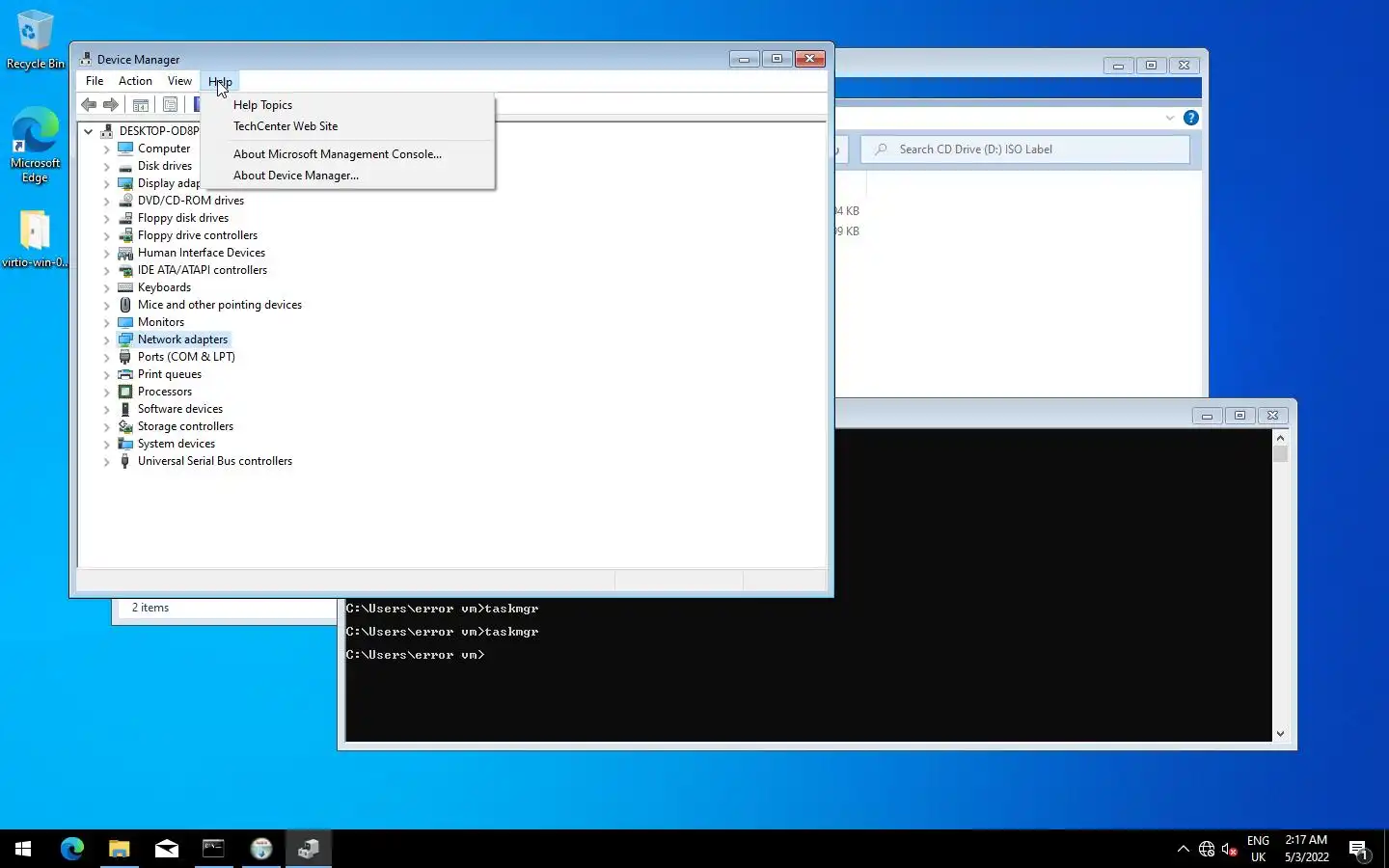Viewport: 1389px width, 868px height.
Task: Select the Display adapters label
Action: pos(169,183)
